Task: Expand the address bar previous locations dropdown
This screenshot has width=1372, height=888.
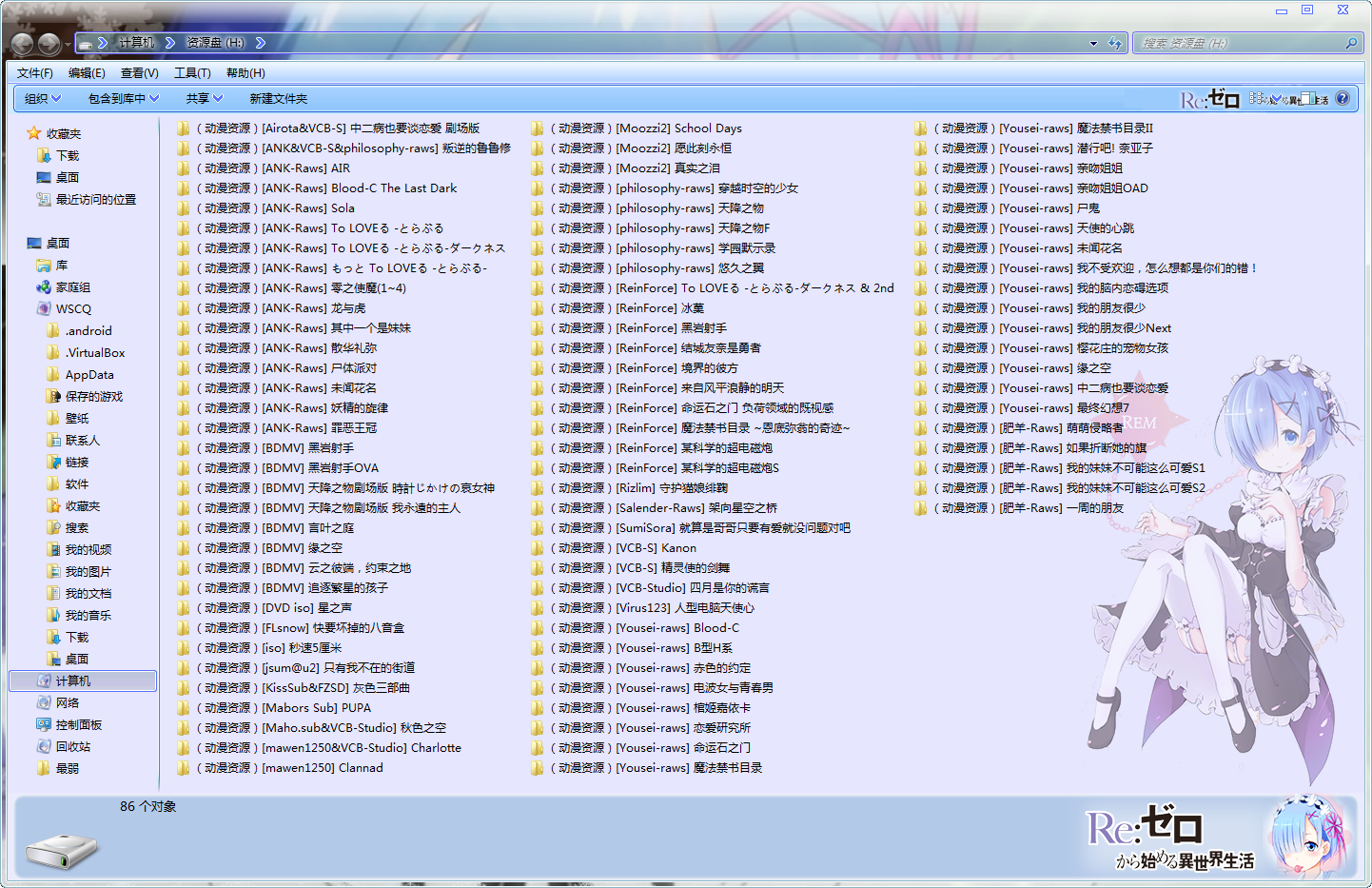Action: (x=1093, y=43)
